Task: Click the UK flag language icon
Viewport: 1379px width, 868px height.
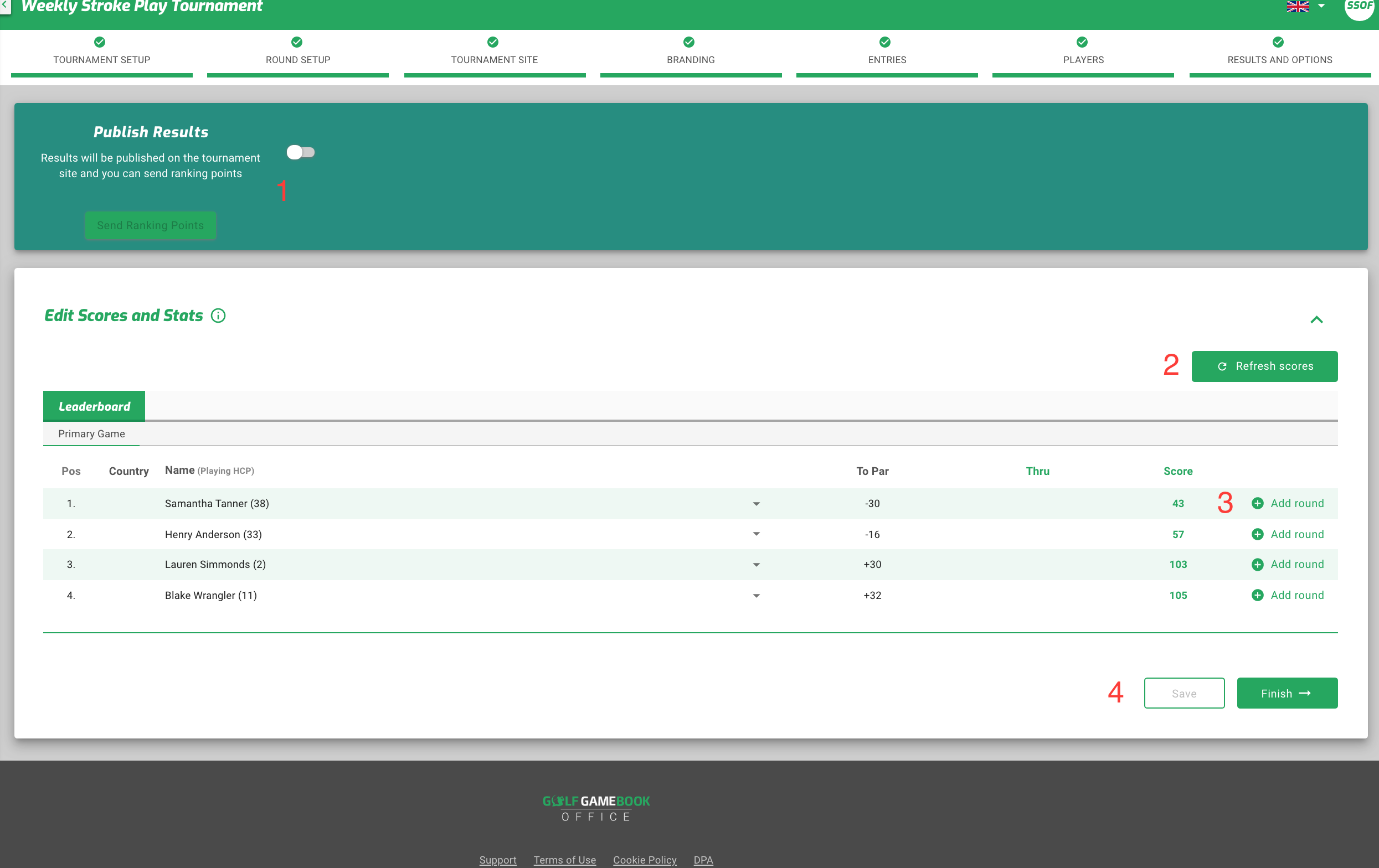Action: pos(1298,6)
